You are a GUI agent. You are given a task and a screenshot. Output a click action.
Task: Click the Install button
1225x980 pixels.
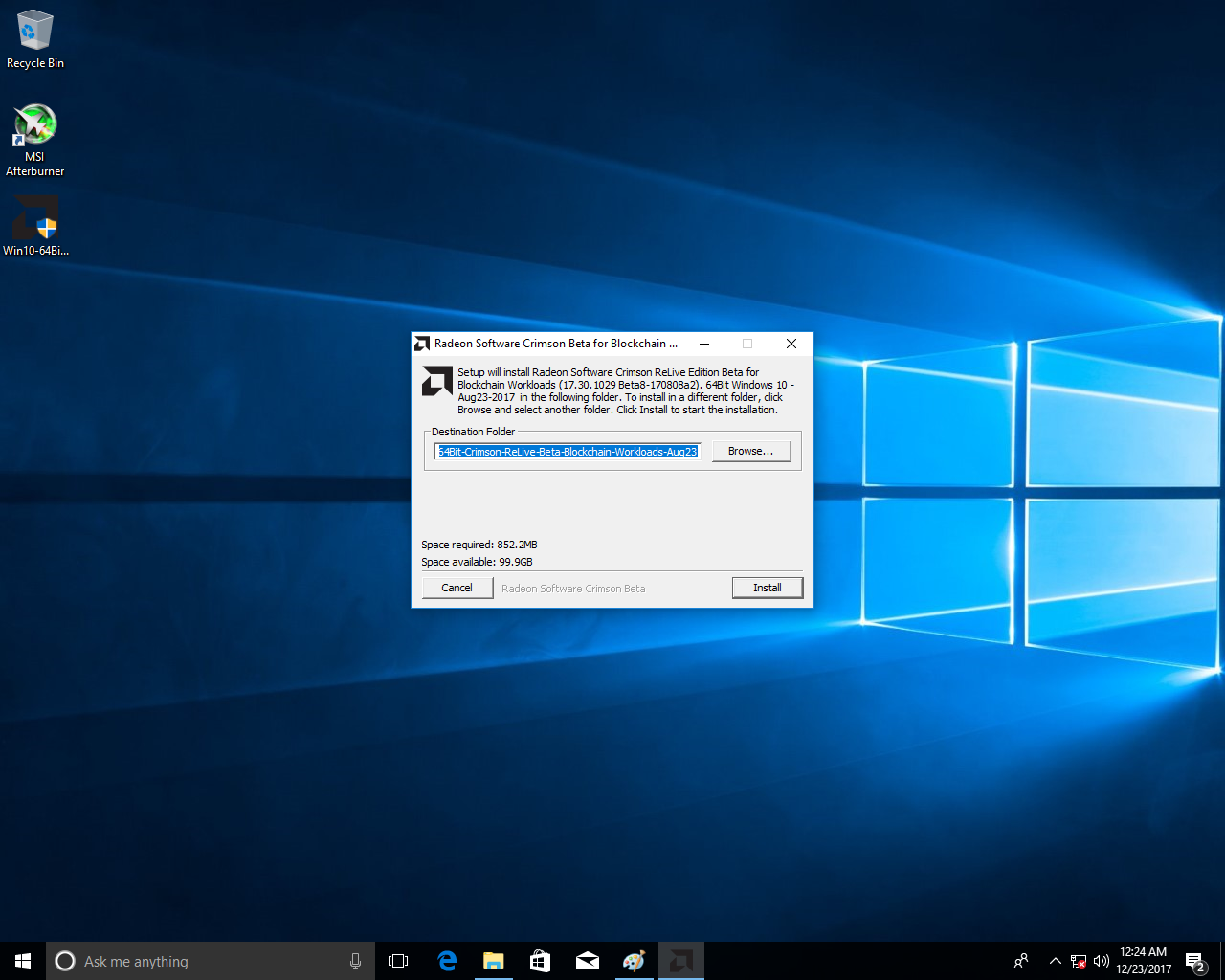pos(767,588)
